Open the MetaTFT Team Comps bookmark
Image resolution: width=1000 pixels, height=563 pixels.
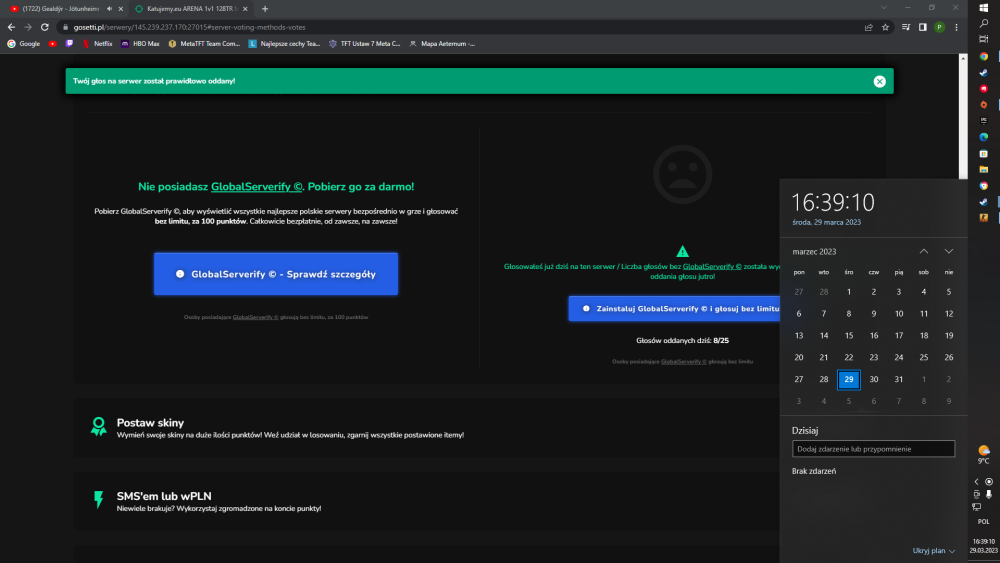pos(204,44)
